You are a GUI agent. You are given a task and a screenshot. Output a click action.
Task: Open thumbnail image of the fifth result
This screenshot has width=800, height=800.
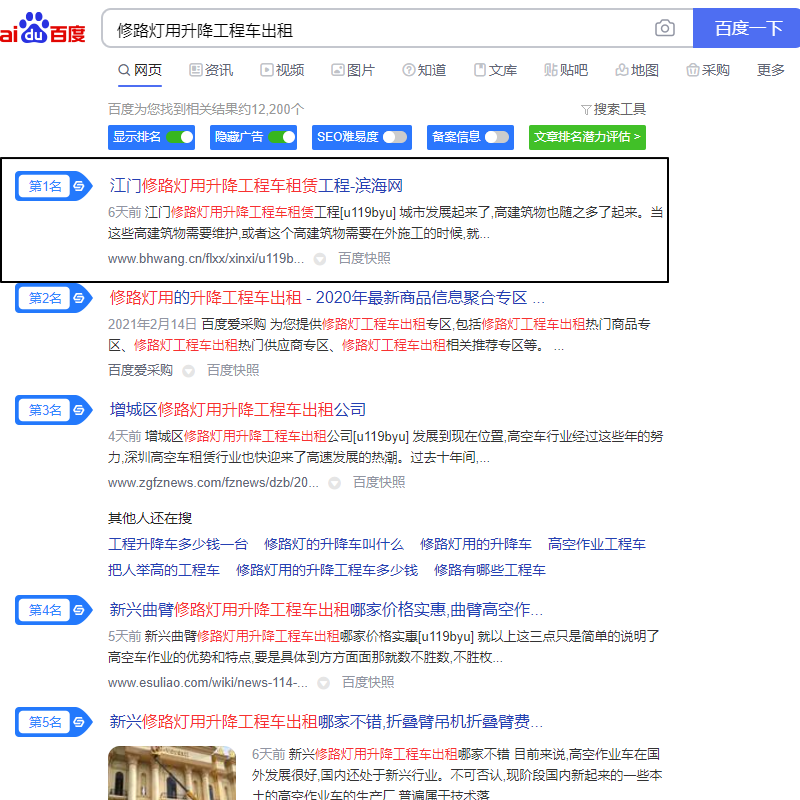coord(172,773)
